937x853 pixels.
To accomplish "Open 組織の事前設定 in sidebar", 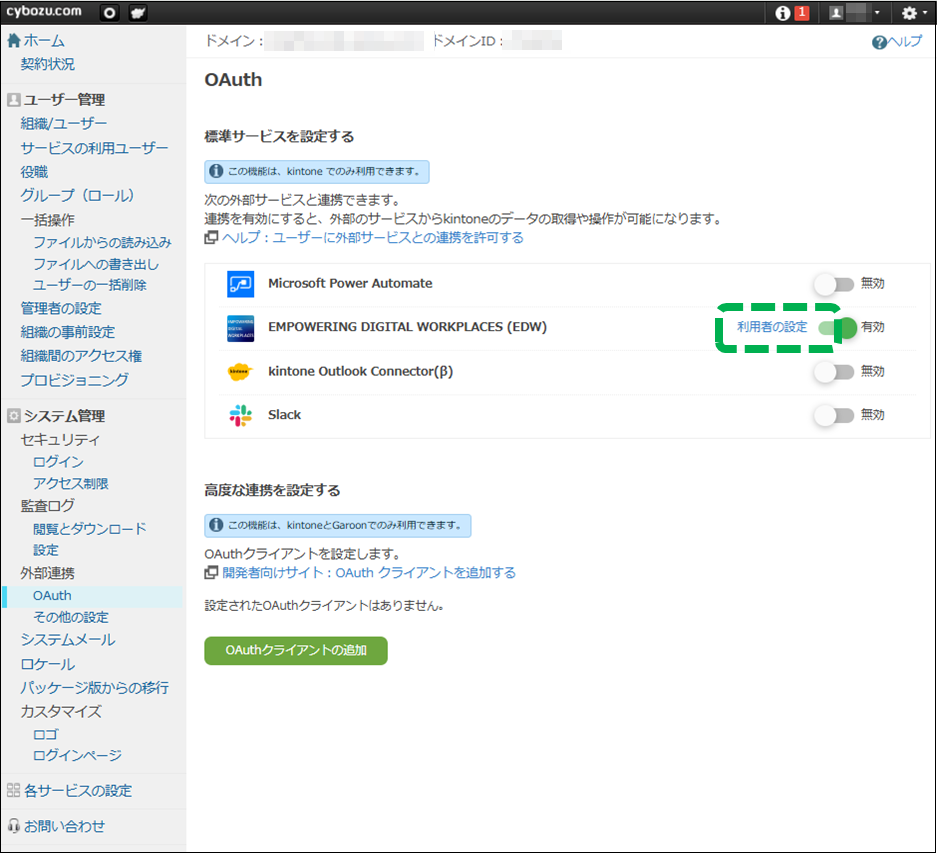I will click(68, 332).
